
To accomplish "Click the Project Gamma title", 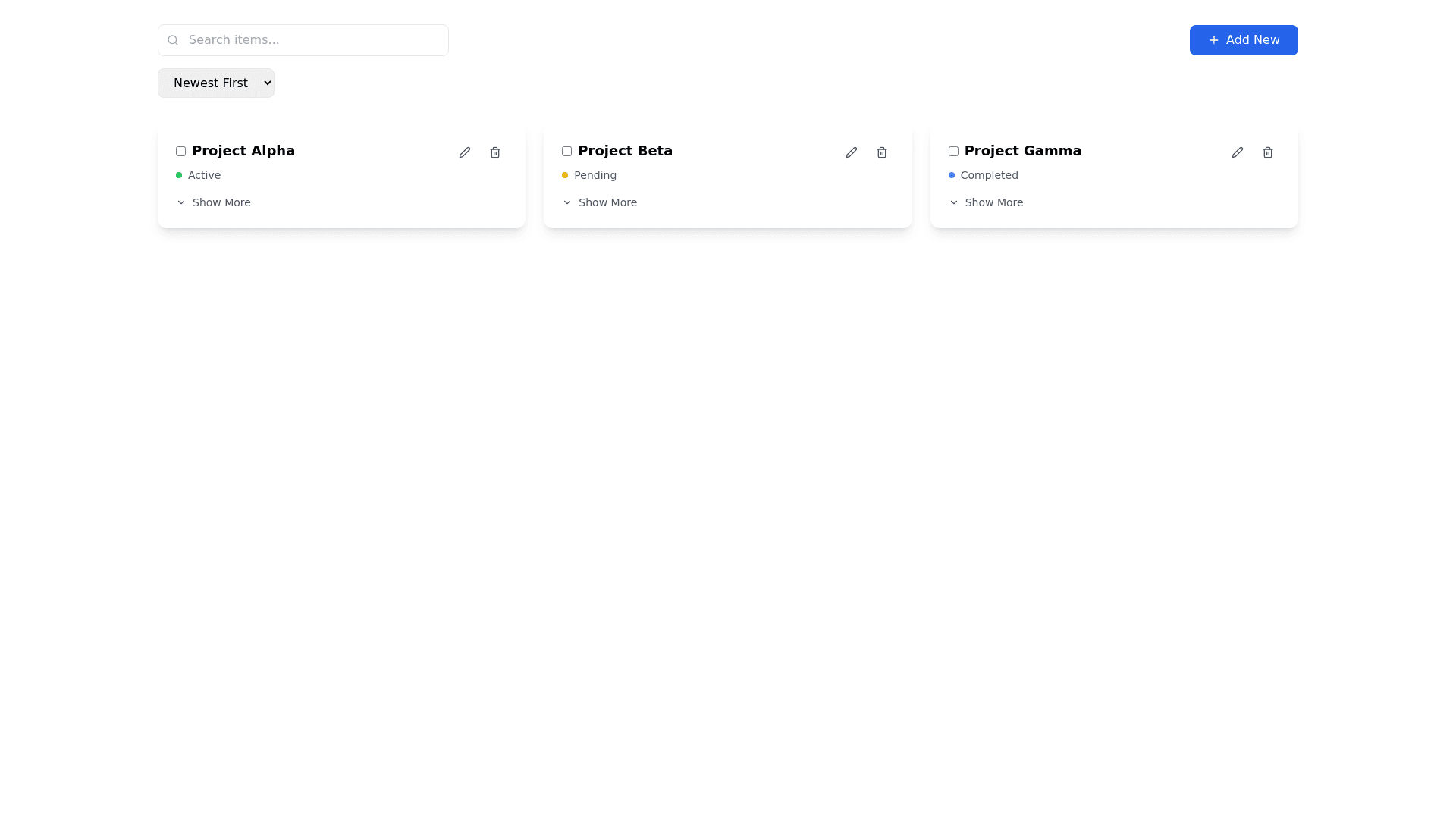I will point(1022,151).
